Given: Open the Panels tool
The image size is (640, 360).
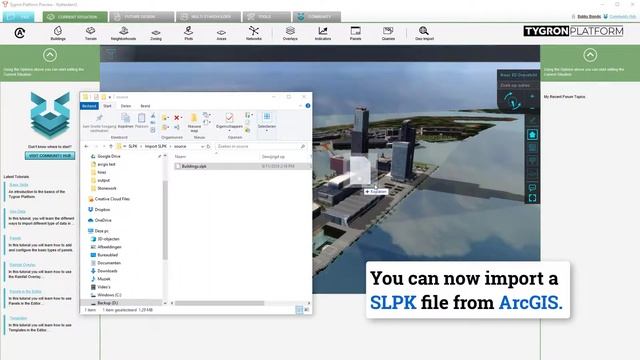Looking at the screenshot, I should [356, 33].
